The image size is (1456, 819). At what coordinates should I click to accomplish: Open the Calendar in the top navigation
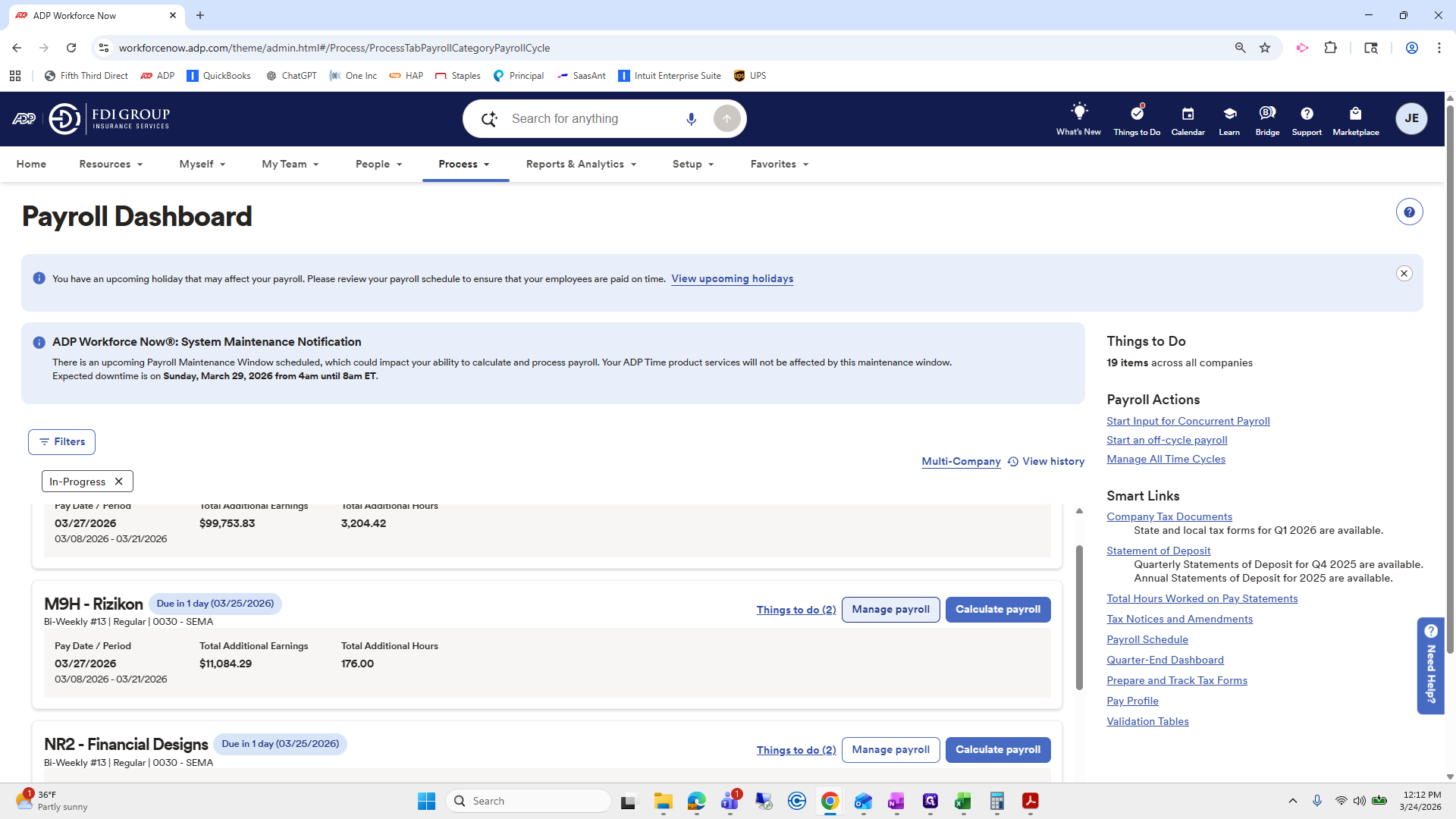tap(1188, 118)
